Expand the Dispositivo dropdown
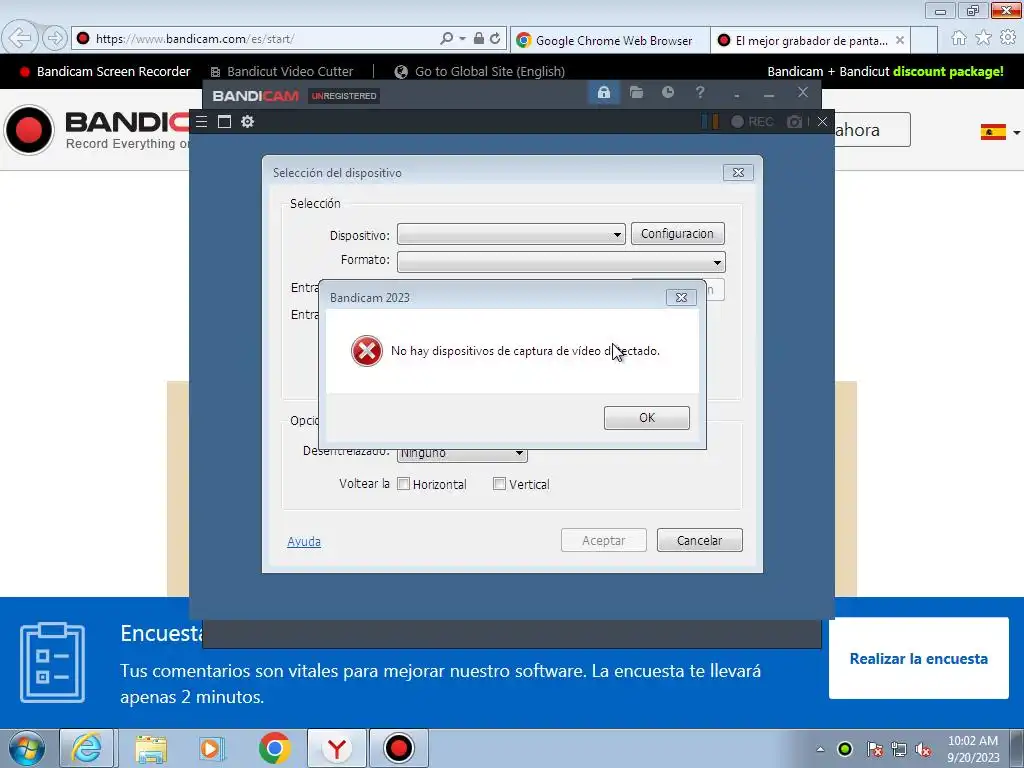 pos(511,234)
